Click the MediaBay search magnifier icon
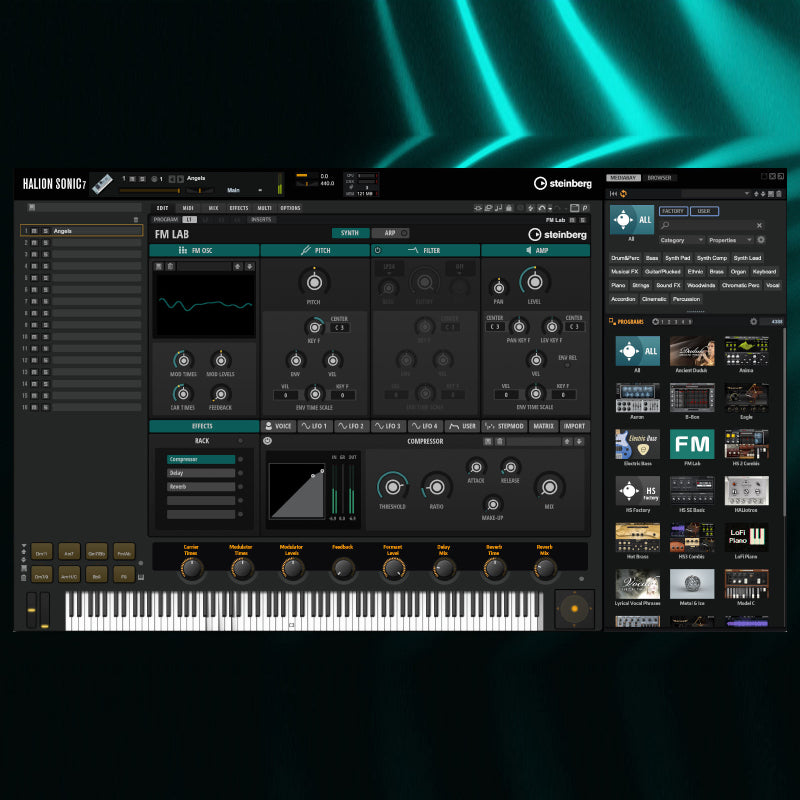800x800 pixels. (x=665, y=225)
